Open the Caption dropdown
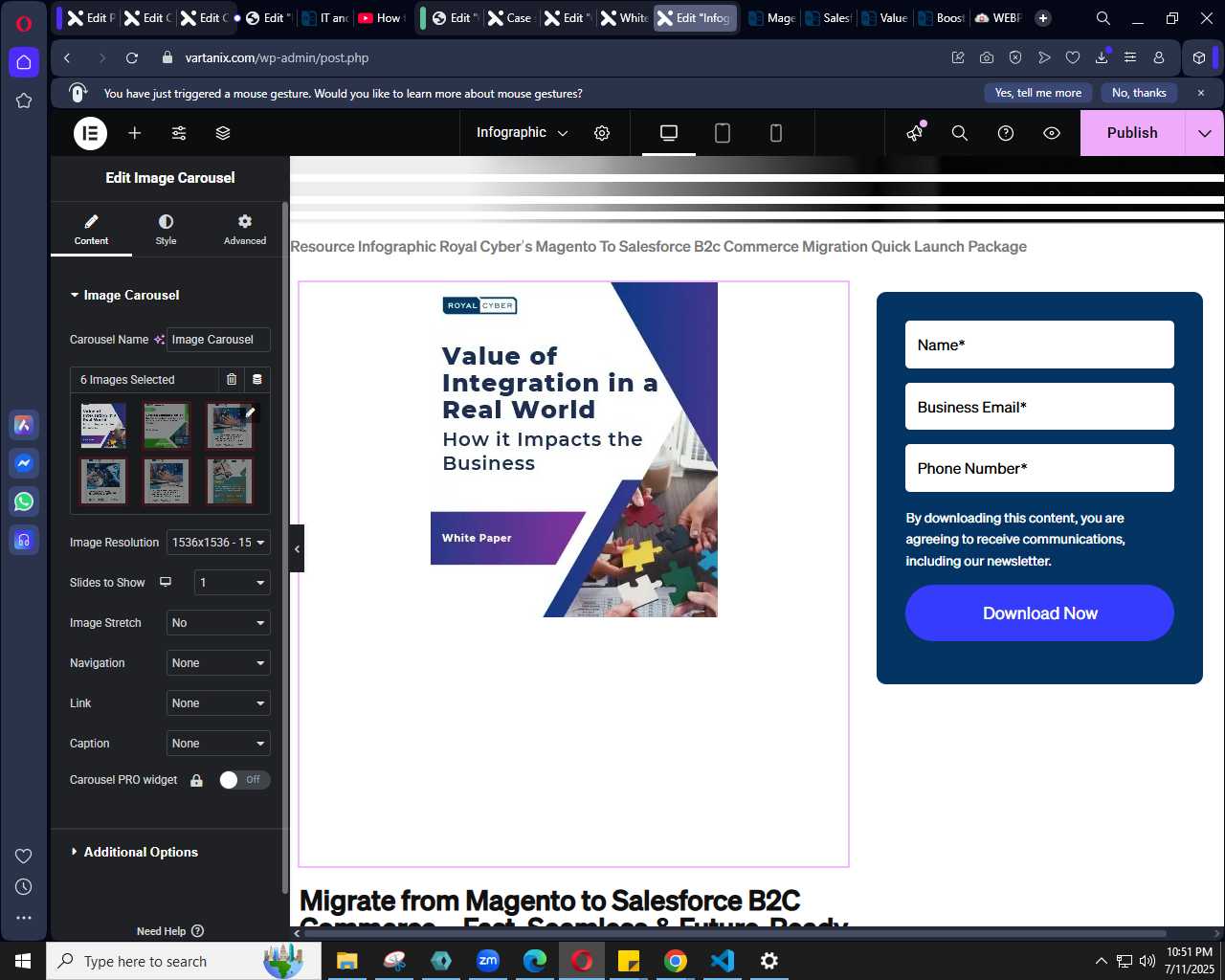 tap(218, 744)
